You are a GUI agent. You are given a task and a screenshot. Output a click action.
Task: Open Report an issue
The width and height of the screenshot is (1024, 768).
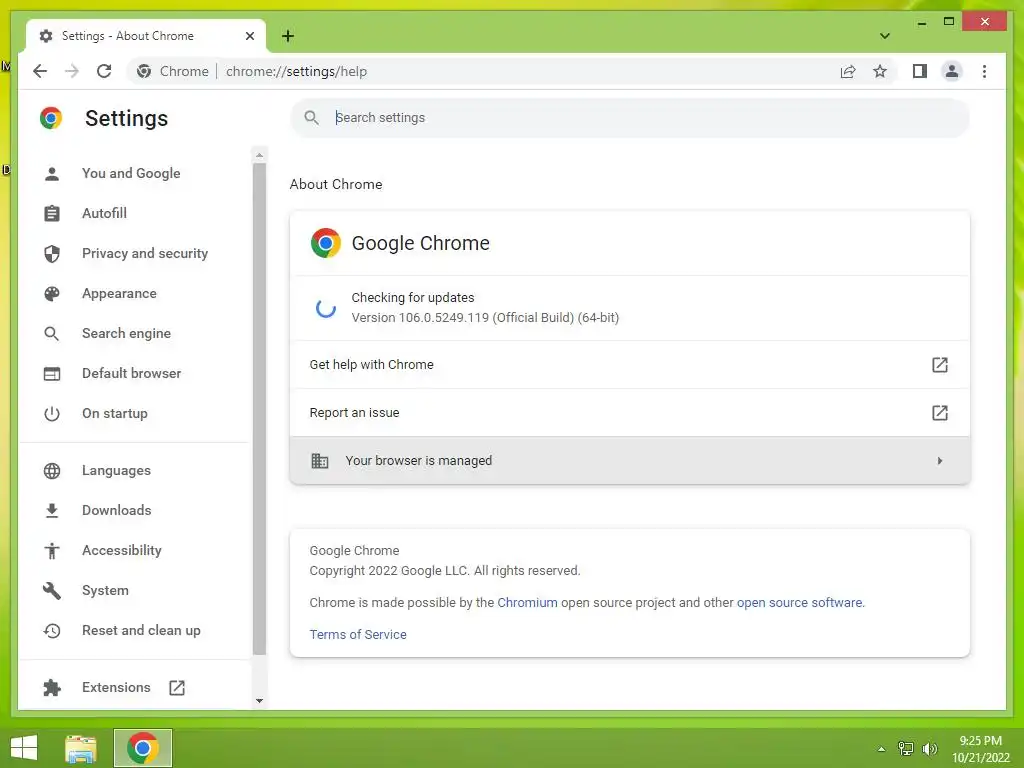pyautogui.click(x=630, y=413)
